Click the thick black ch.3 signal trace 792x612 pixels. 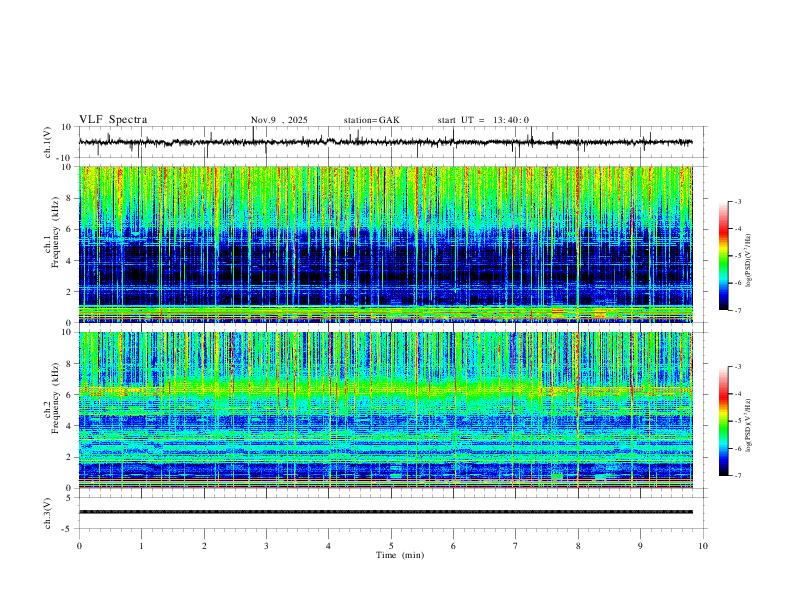click(385, 512)
